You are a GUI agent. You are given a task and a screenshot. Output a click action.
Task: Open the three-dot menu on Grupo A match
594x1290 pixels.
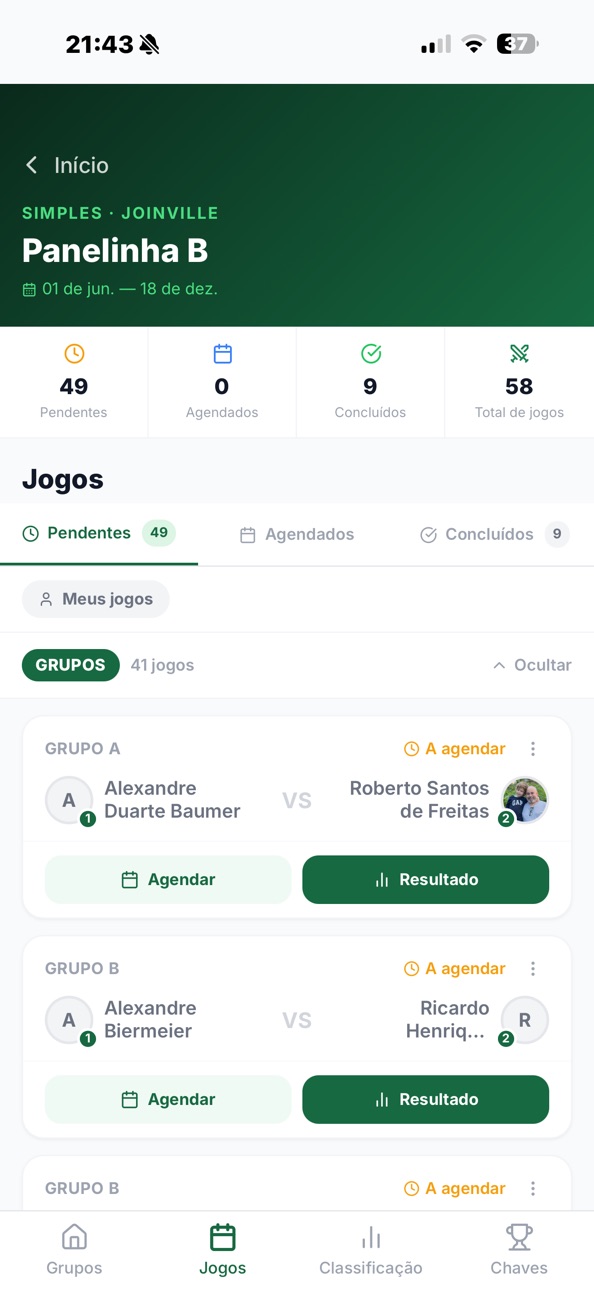point(533,749)
